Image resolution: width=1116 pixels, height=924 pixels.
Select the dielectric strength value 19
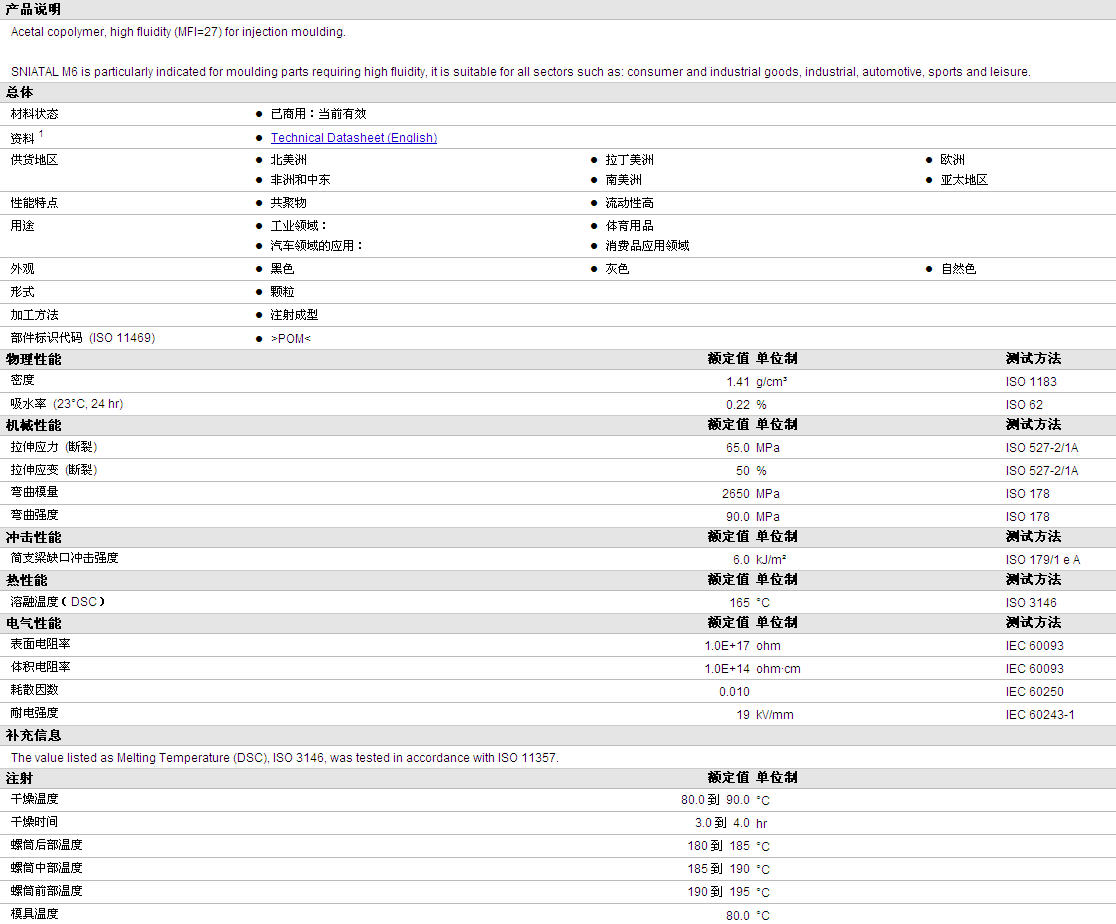(x=743, y=715)
